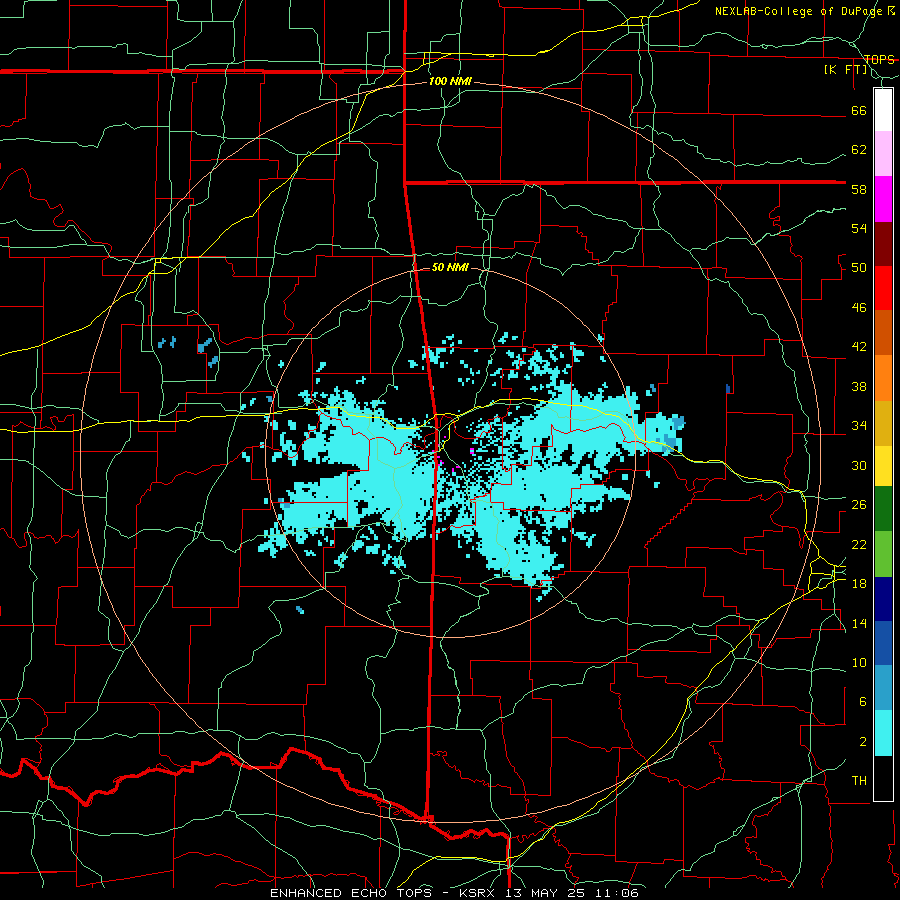The image size is (900, 900).
Task: Click the 100 NMI range ring label
Action: pos(450,82)
